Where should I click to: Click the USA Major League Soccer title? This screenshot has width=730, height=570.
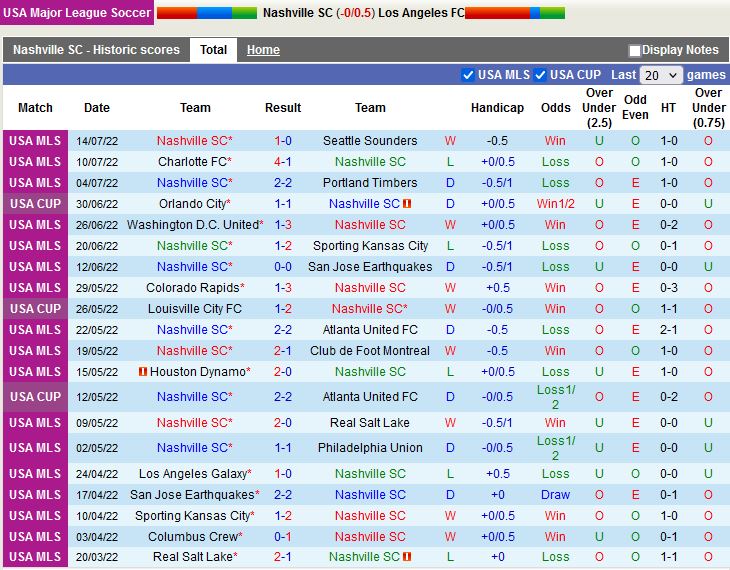76,13
